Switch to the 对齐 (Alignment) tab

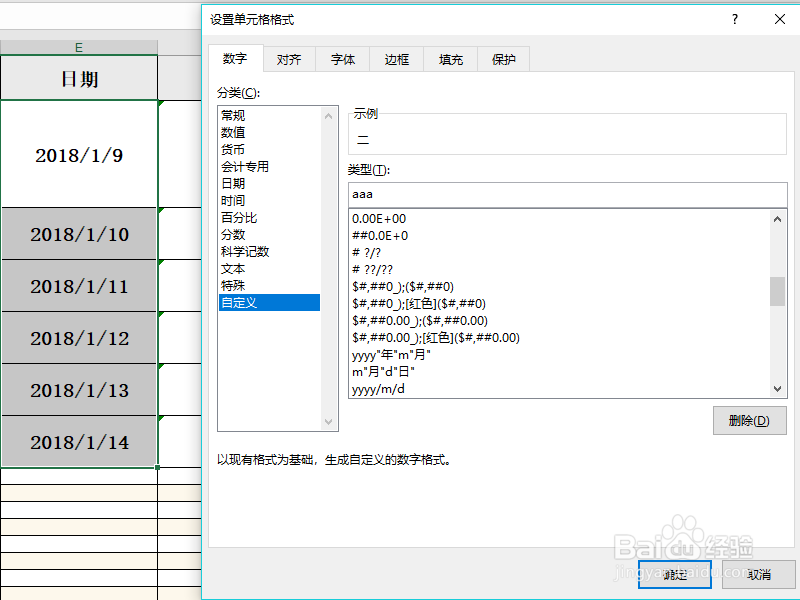tap(289, 59)
